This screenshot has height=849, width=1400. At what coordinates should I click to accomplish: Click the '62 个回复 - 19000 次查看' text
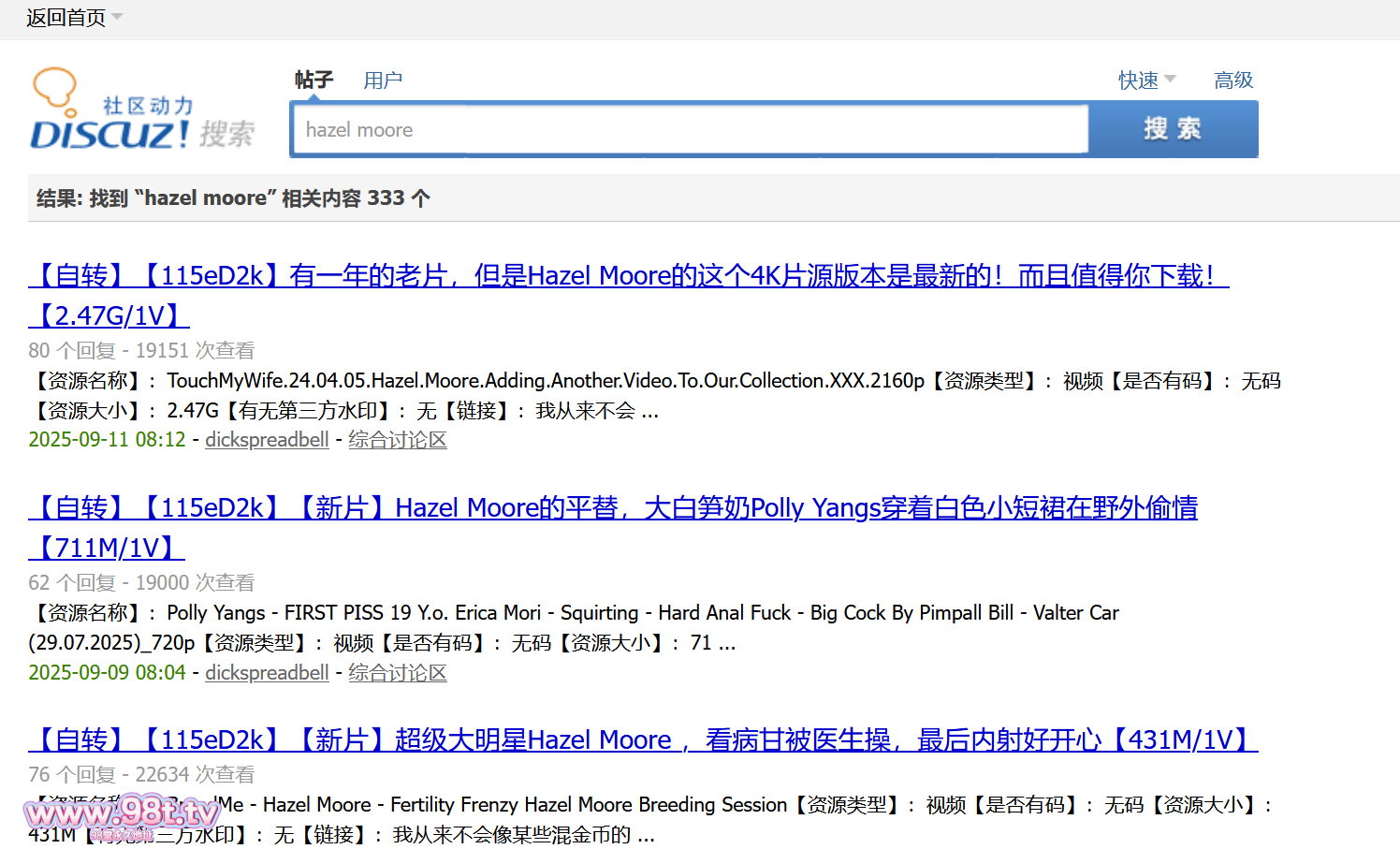[x=141, y=582]
